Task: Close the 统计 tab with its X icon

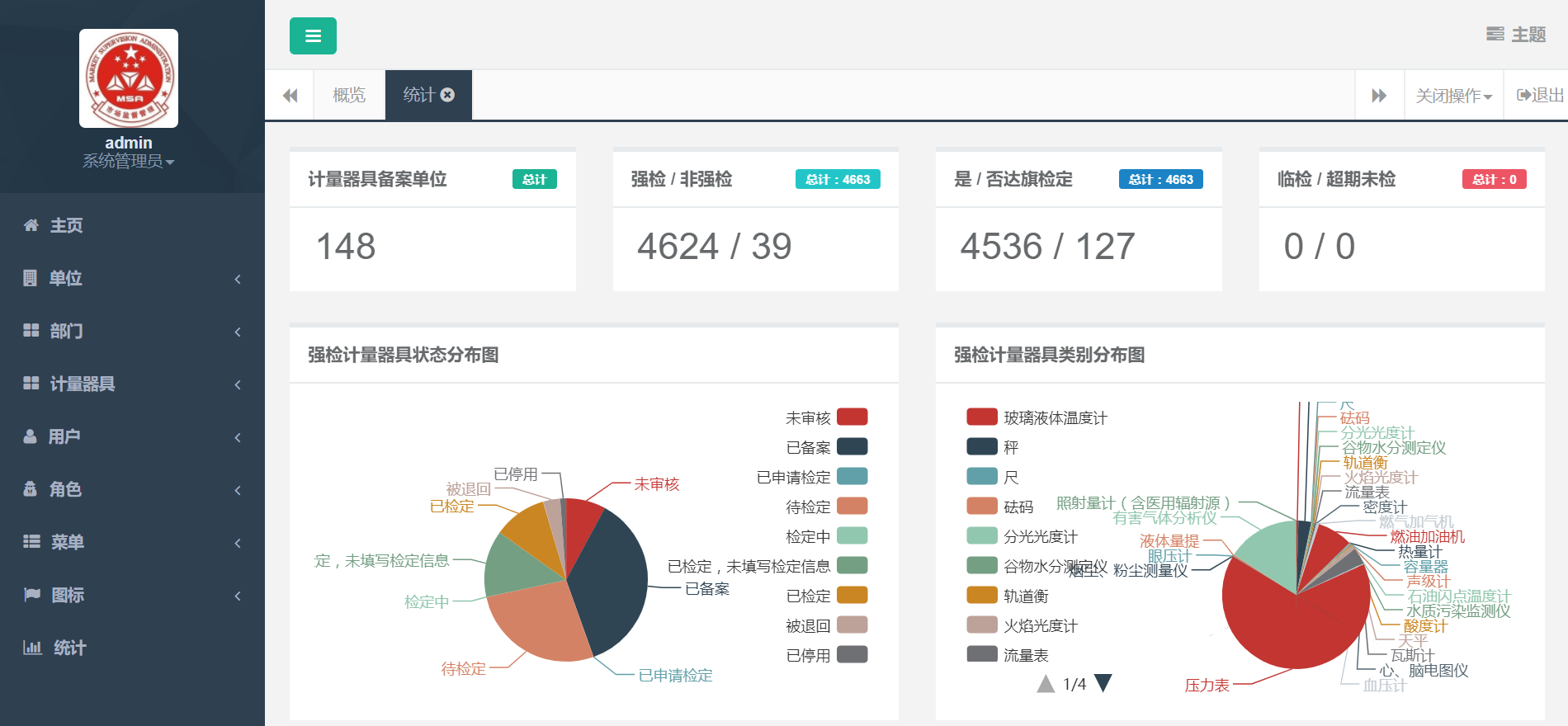Action: coord(448,95)
